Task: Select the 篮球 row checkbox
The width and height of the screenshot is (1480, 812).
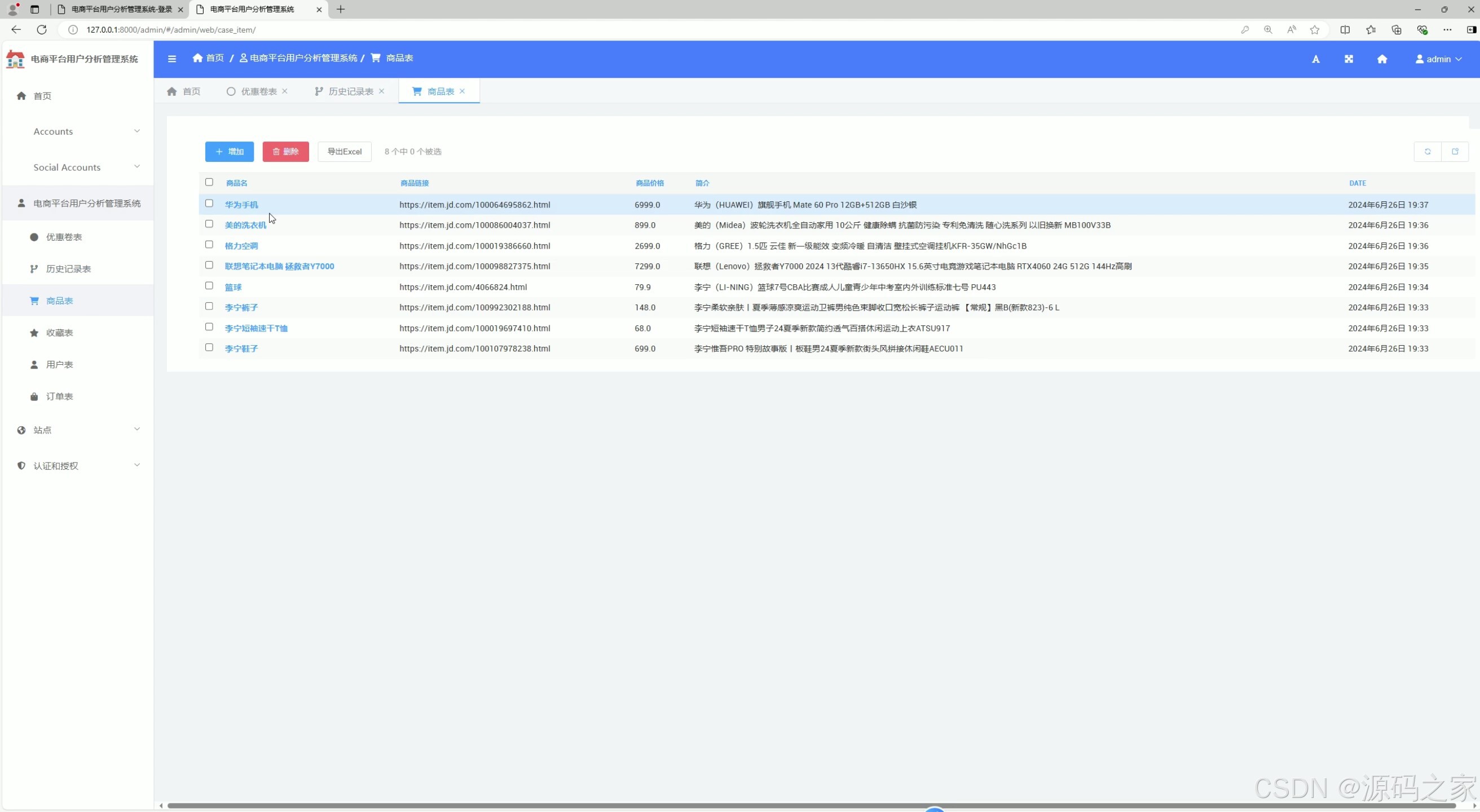Action: [x=209, y=285]
